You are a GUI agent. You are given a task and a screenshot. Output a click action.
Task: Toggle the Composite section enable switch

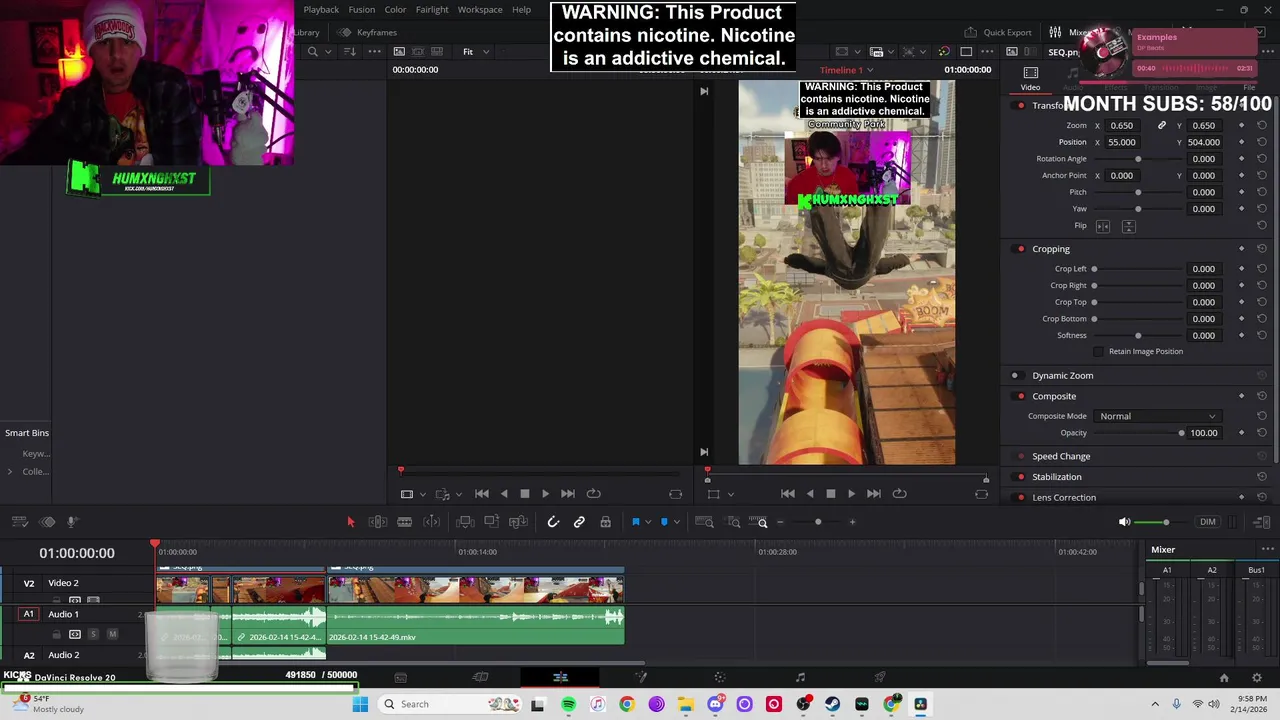1020,396
